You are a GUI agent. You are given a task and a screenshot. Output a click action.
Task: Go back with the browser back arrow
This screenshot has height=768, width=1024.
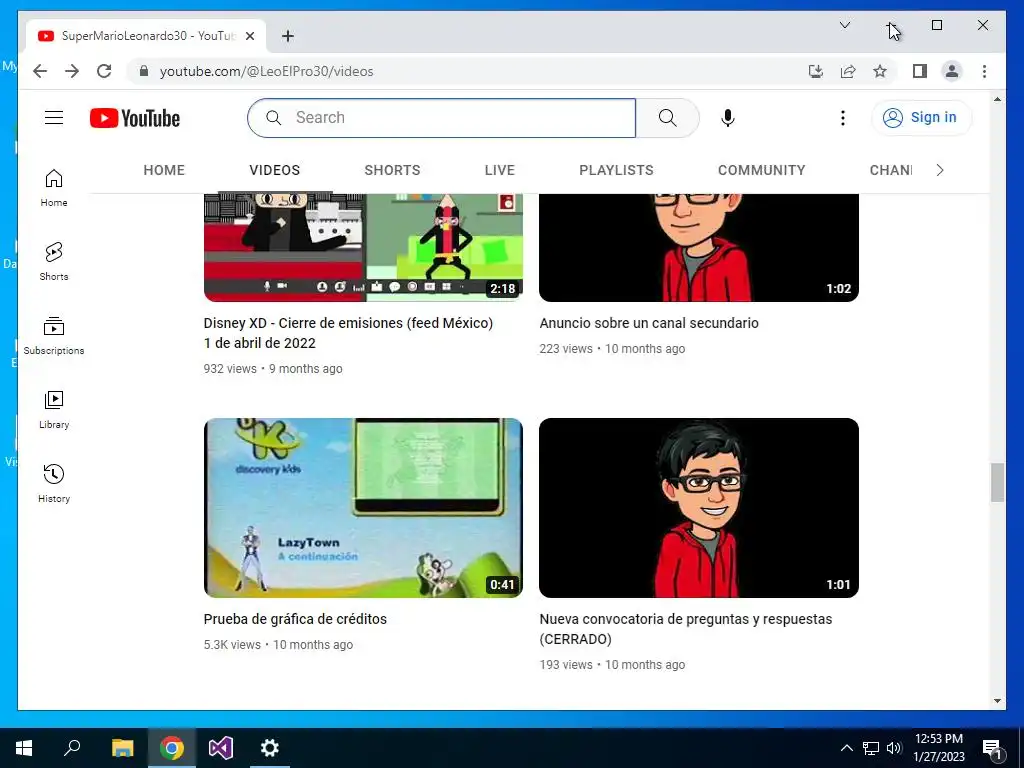point(40,71)
